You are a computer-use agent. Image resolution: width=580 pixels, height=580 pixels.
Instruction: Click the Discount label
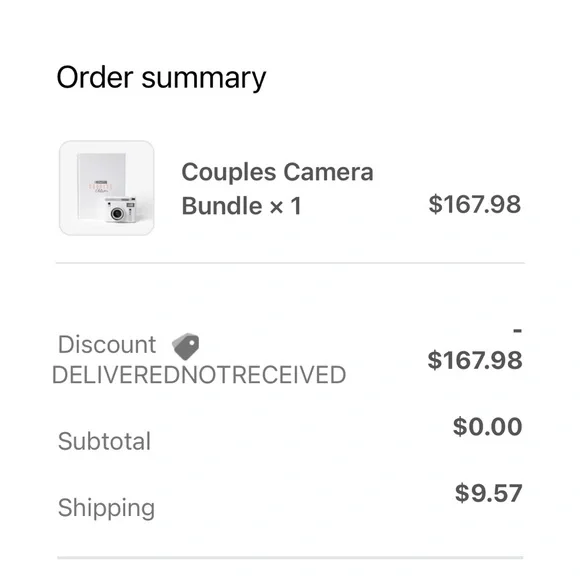point(107,344)
